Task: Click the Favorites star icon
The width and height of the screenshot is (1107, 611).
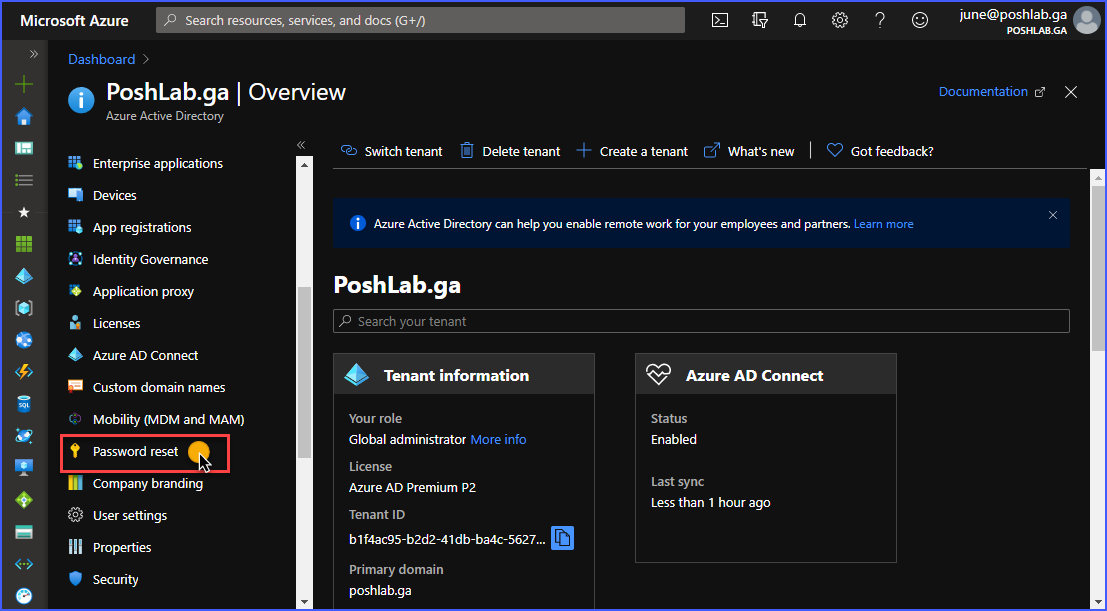Action: coord(24,212)
